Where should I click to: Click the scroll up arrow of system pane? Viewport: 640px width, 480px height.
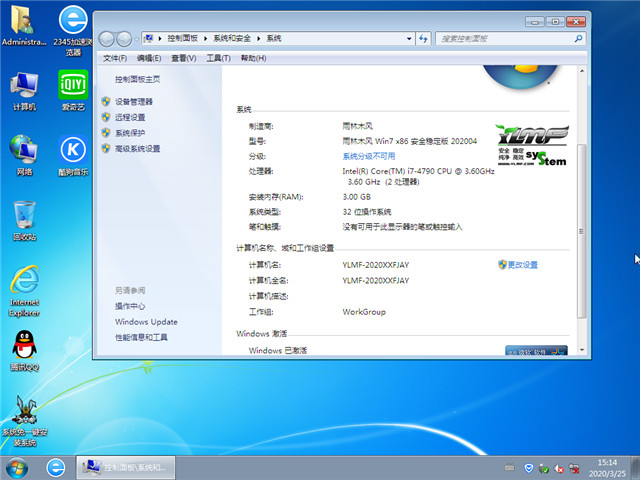tap(582, 71)
